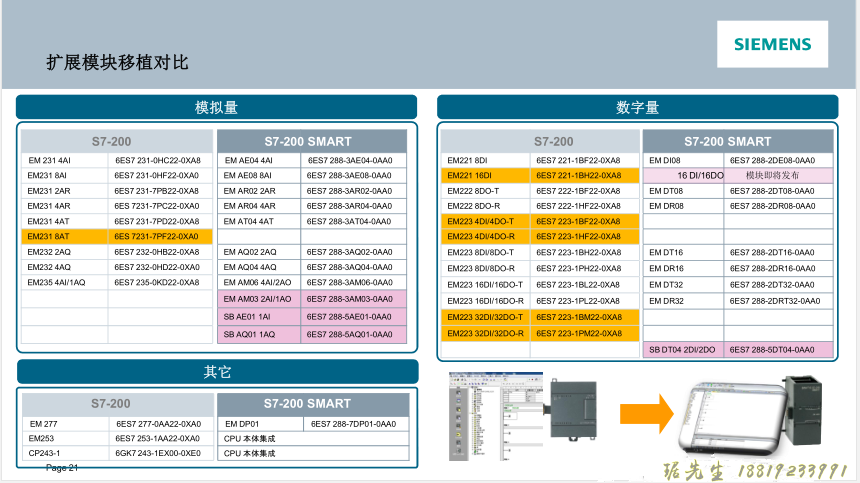860x483 pixels.
Task: Click the S7-200 SMART header in 数字量 table
Action: tap(738, 141)
